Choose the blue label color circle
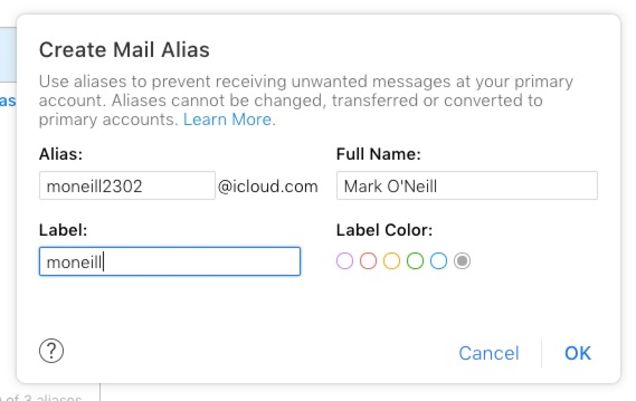 pos(439,261)
